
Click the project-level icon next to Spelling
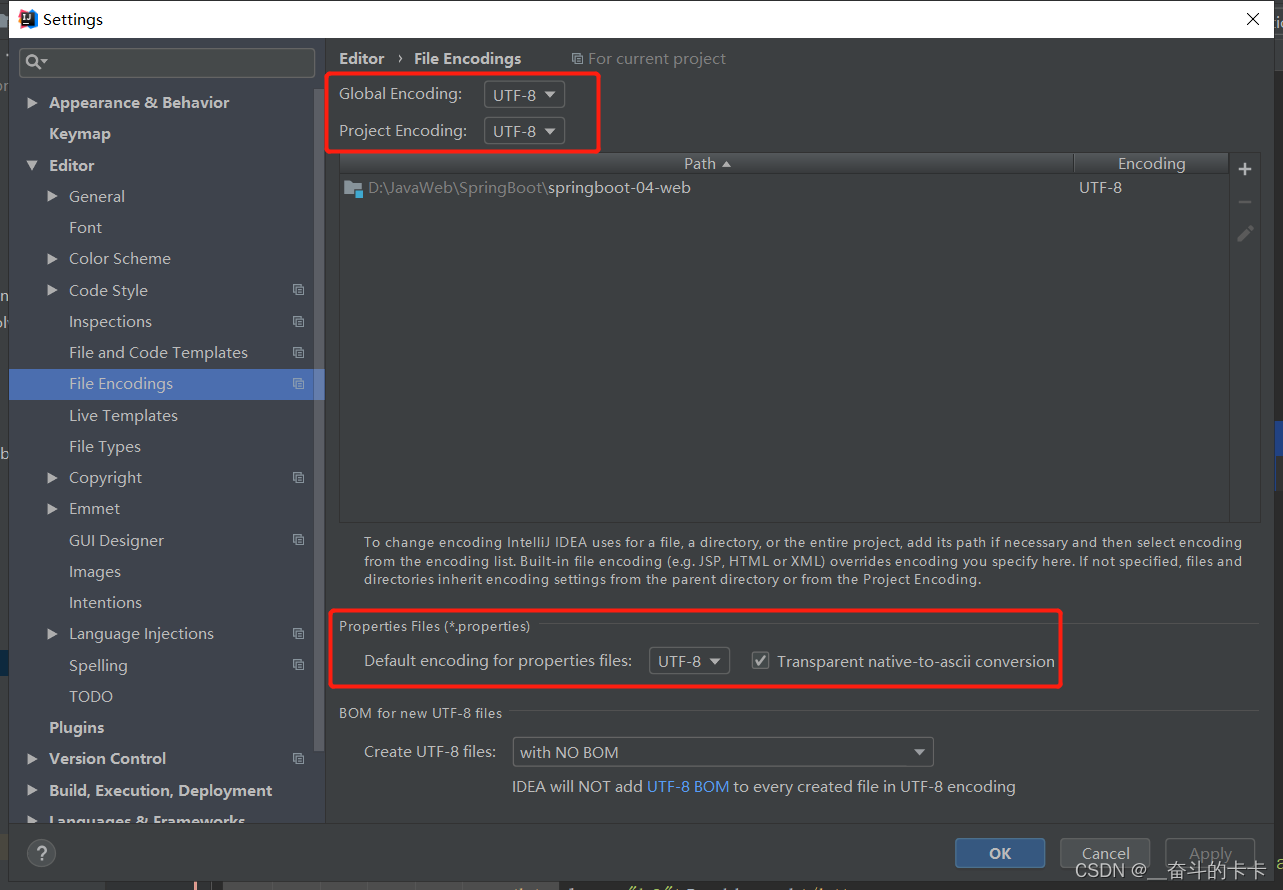(298, 665)
